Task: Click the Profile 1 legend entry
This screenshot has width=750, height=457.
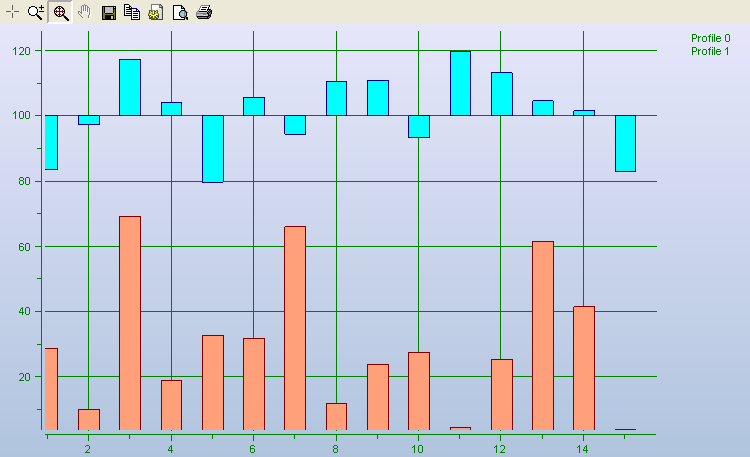Action: (710, 51)
